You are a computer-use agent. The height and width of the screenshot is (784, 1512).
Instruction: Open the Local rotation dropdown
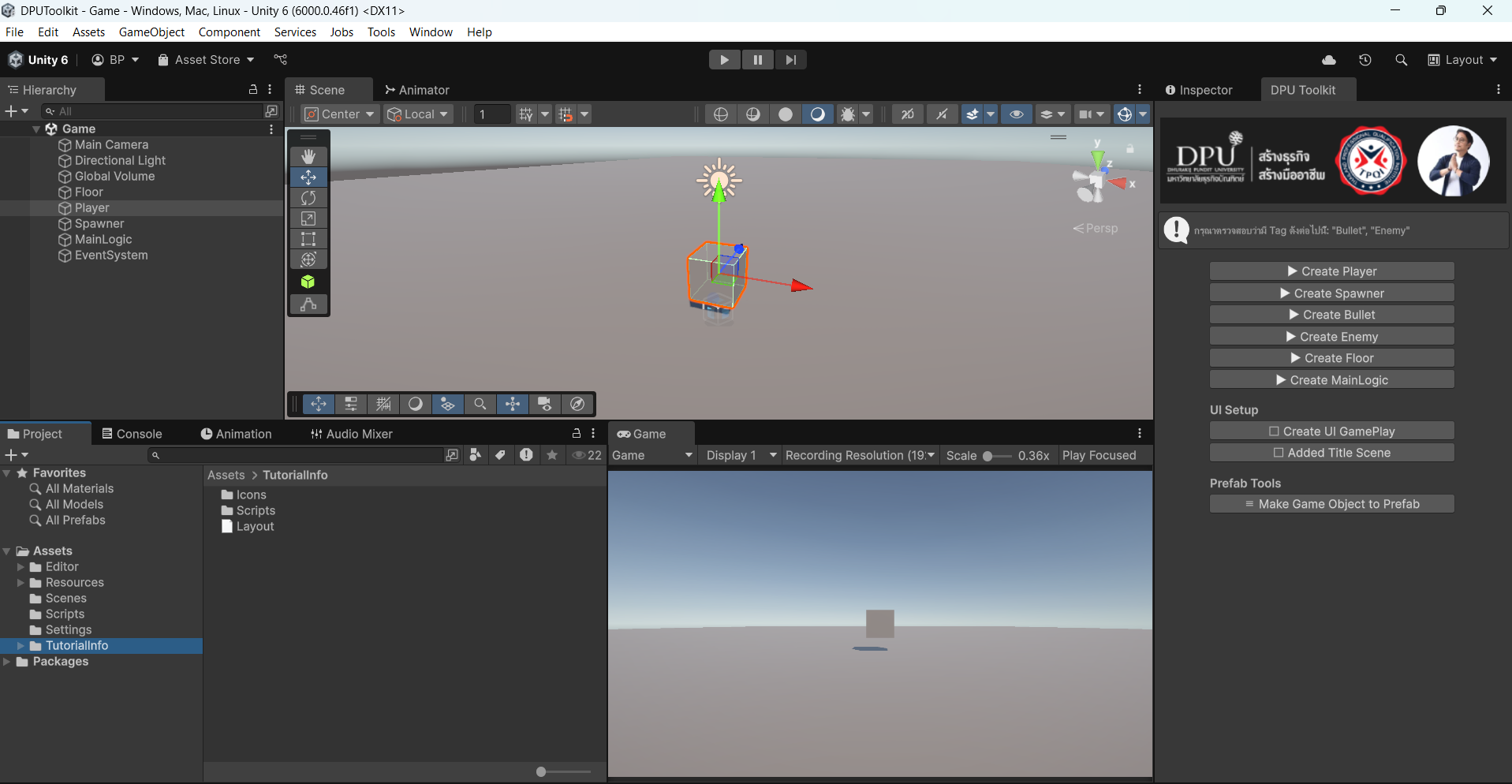418,114
